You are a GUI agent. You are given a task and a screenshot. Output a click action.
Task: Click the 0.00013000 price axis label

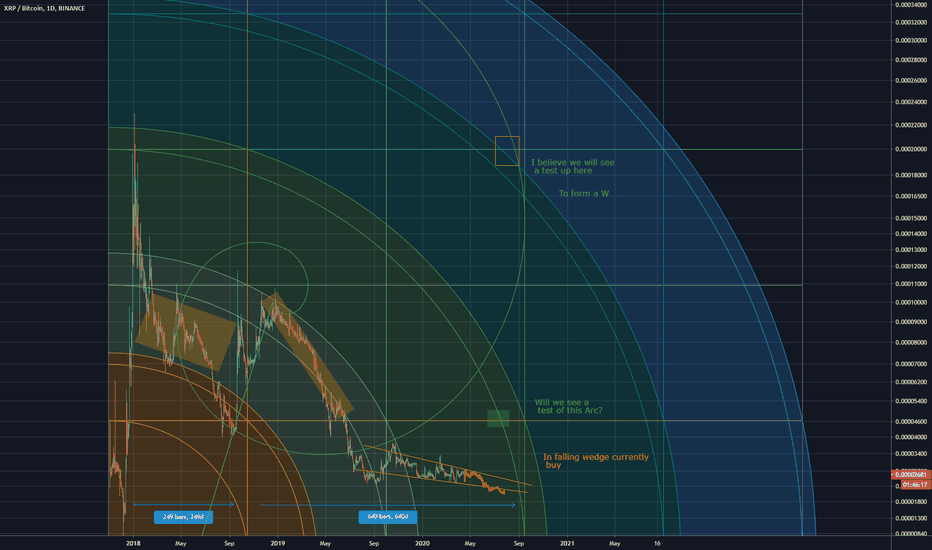click(x=911, y=250)
